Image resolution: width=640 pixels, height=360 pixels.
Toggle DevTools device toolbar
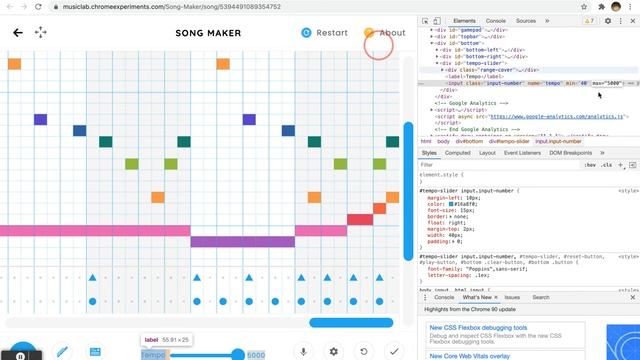point(437,21)
